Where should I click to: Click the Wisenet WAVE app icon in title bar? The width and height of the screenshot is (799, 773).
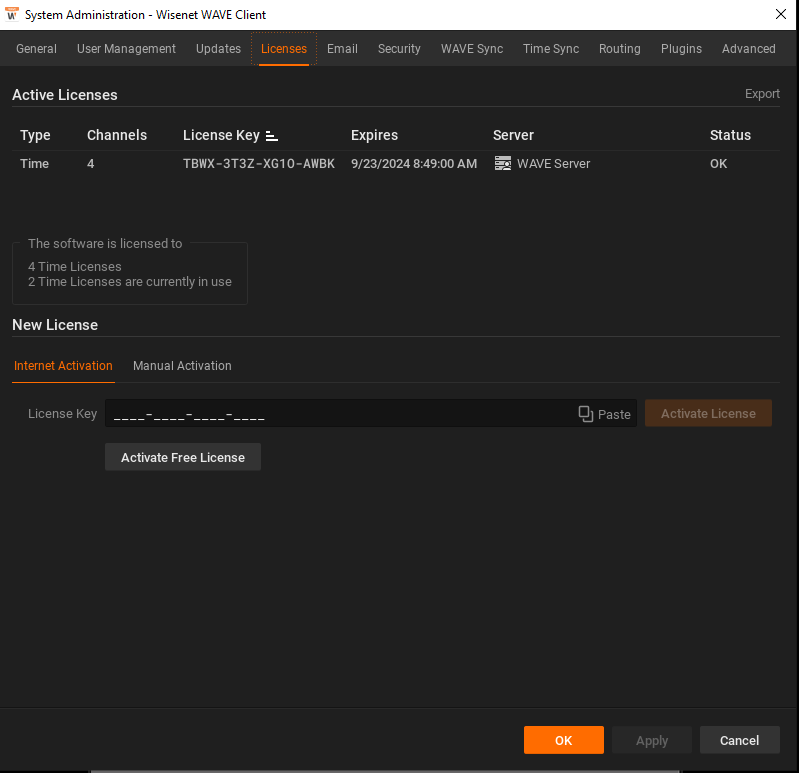pos(12,14)
